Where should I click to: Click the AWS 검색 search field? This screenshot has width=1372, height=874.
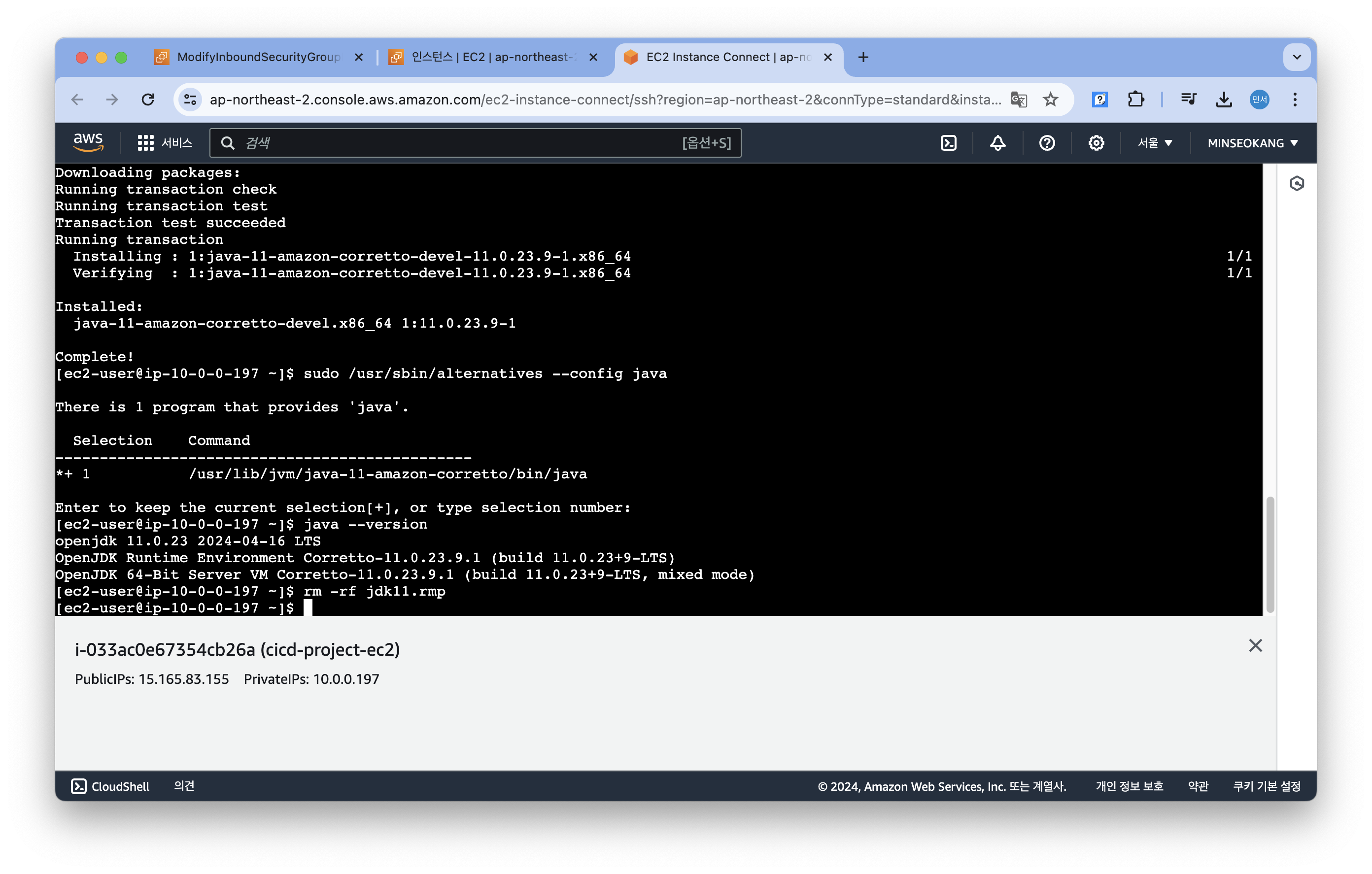(x=456, y=143)
